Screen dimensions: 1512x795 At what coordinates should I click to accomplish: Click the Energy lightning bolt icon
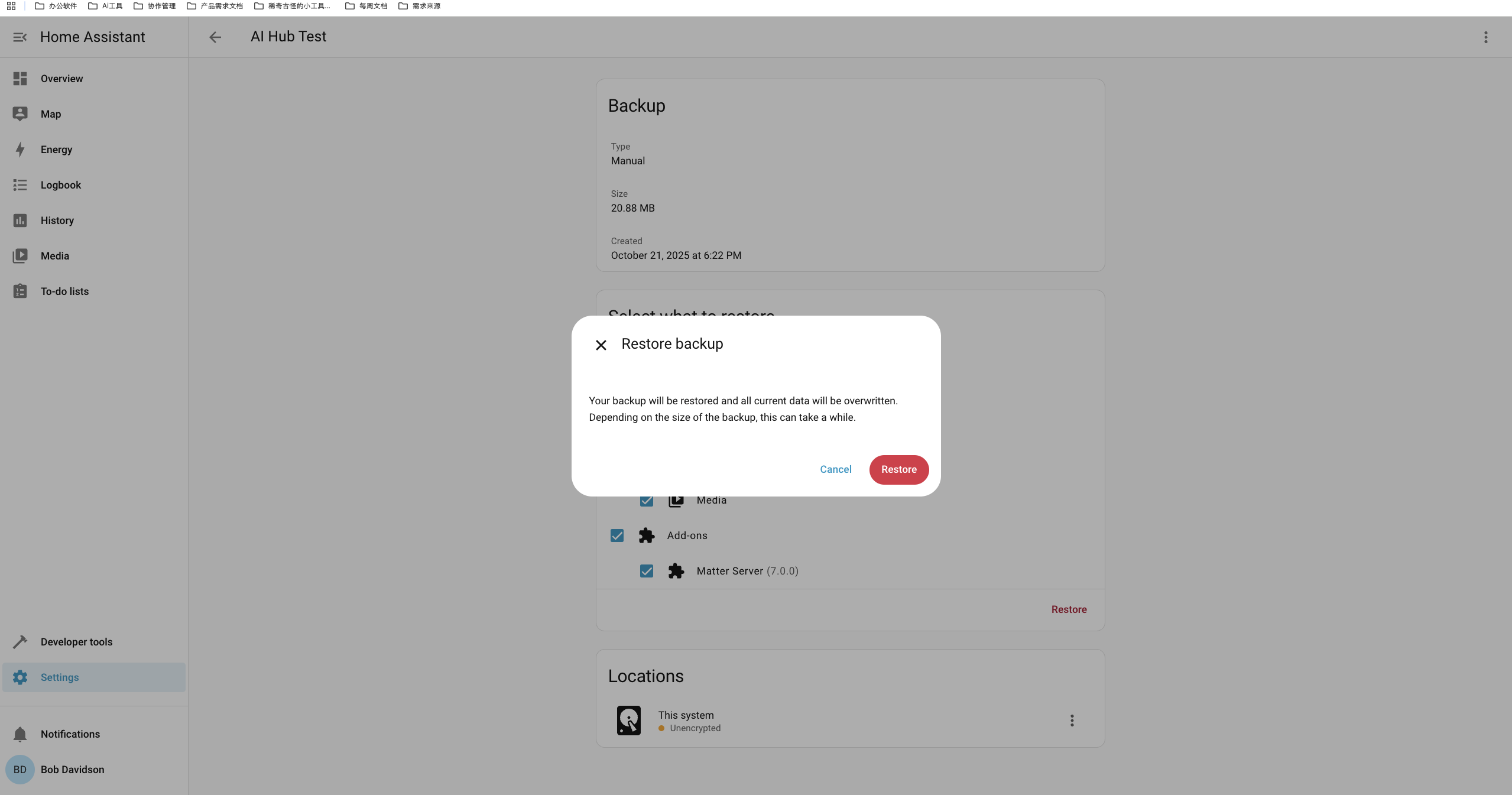[x=20, y=150]
